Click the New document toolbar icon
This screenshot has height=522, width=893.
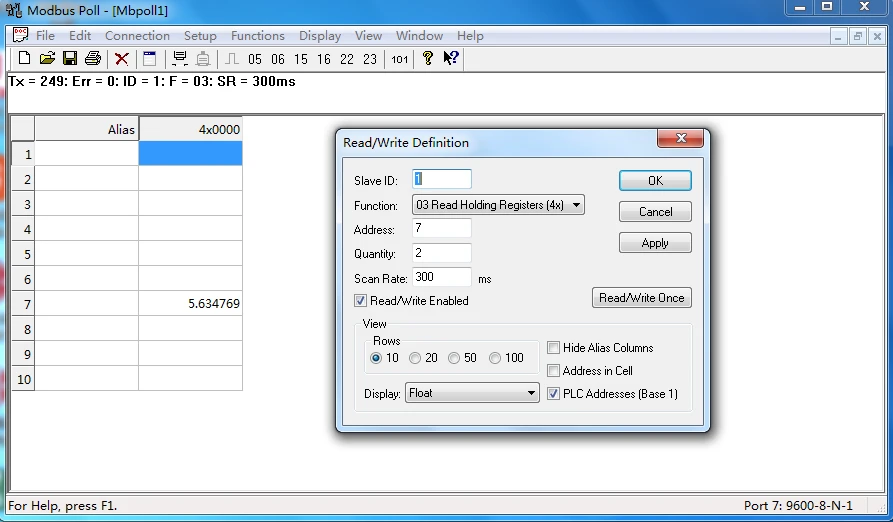24,59
